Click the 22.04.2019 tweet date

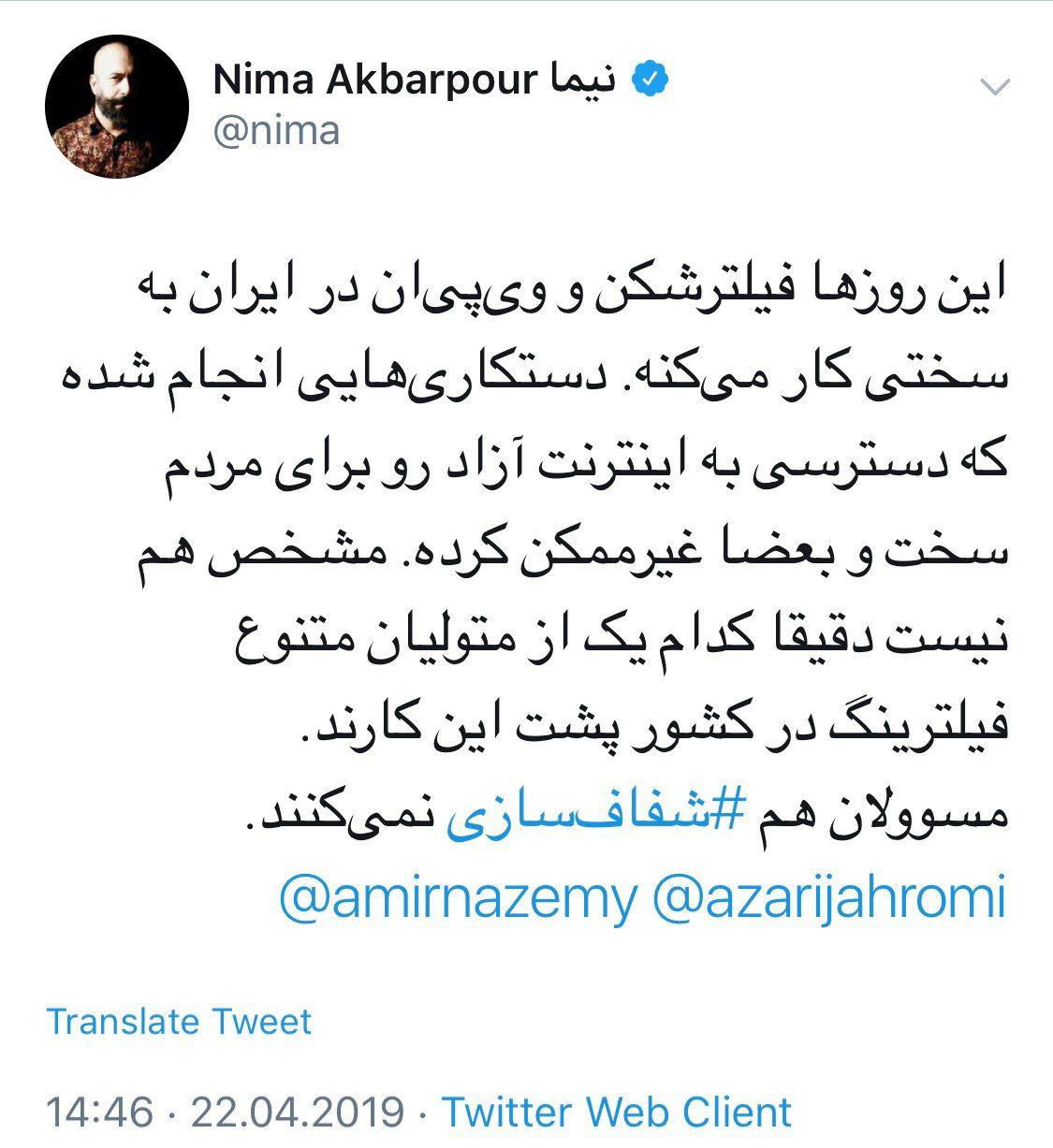298,1112
